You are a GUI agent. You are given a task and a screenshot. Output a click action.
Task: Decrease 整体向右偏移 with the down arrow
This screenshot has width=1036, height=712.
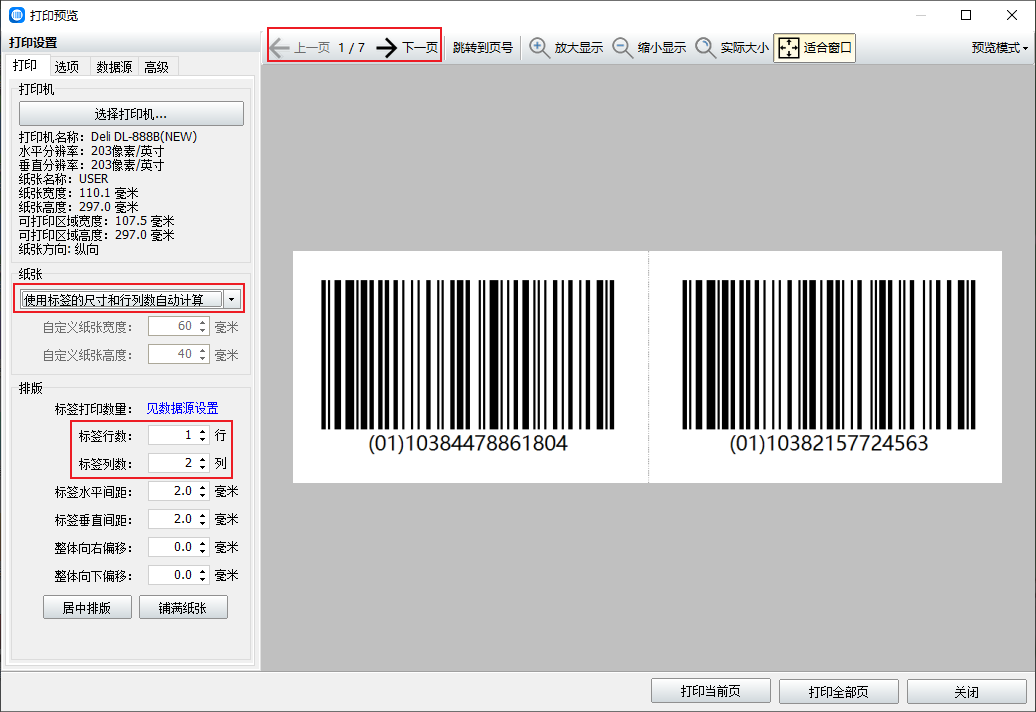click(203, 552)
